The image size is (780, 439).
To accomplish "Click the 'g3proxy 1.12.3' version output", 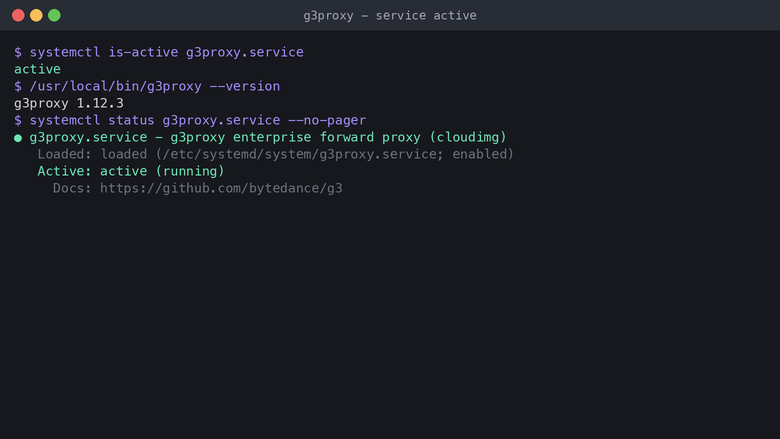I will [x=69, y=103].
